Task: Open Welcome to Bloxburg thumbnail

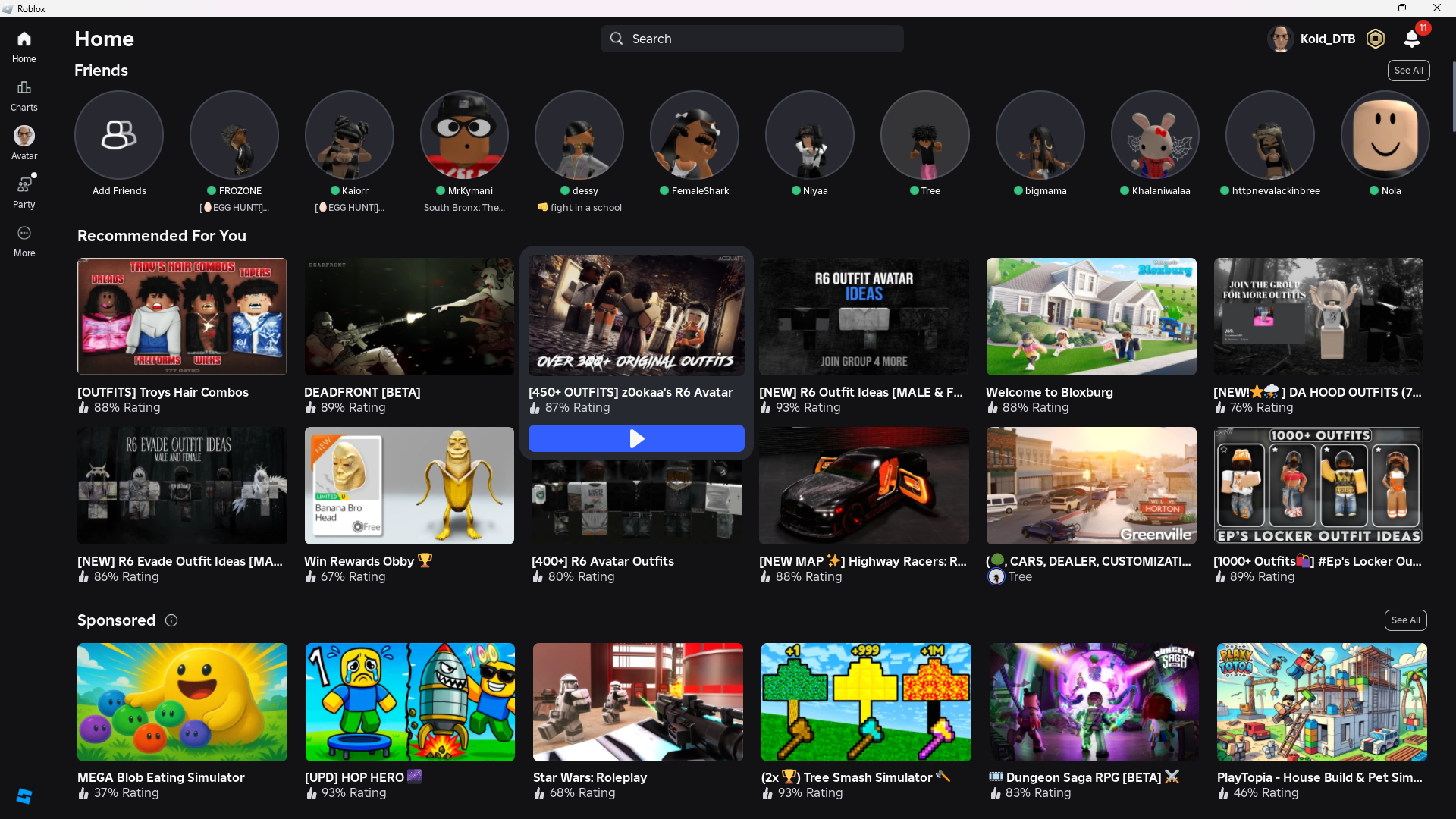Action: pyautogui.click(x=1091, y=316)
